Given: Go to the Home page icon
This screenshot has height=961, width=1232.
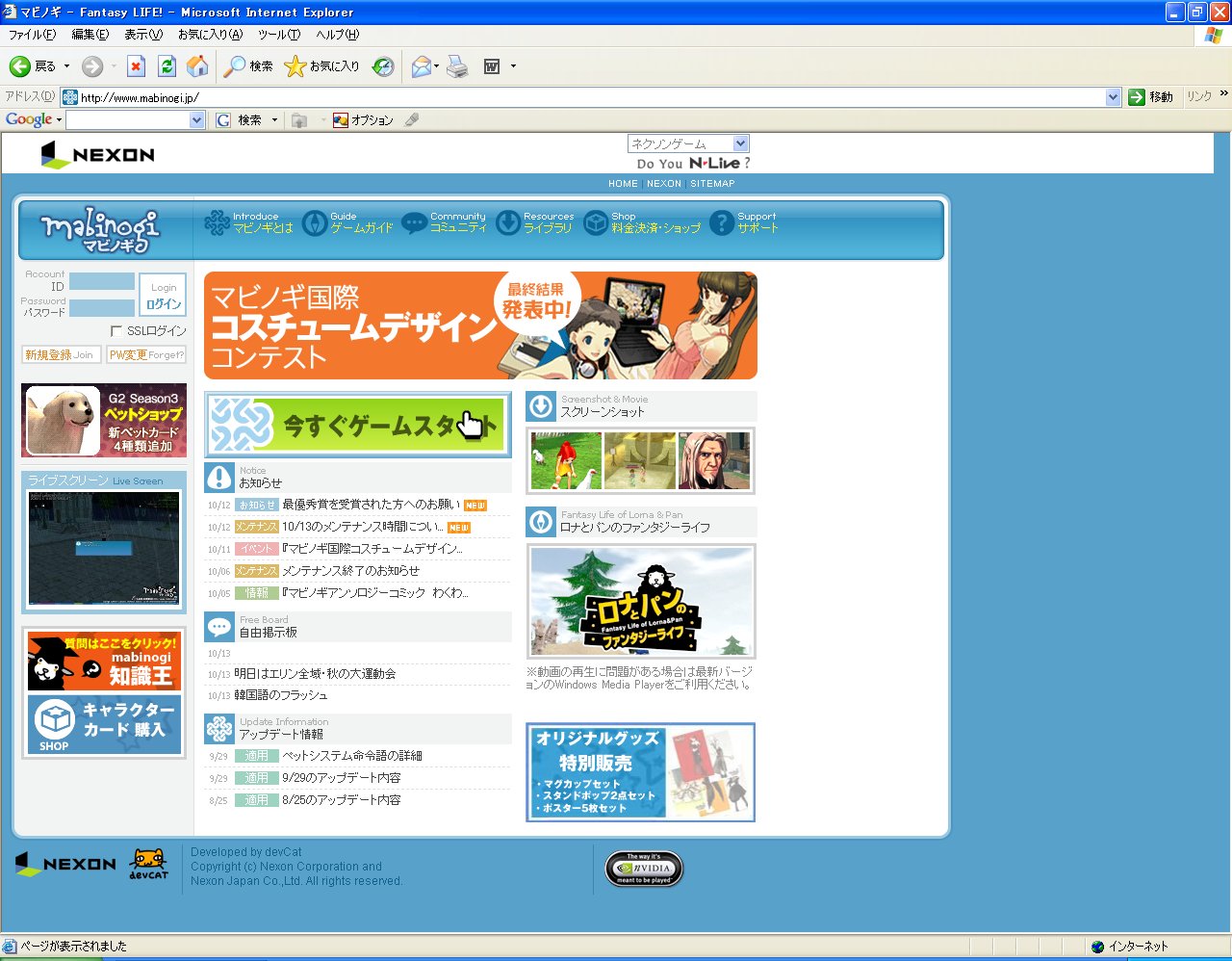Looking at the screenshot, I should (197, 66).
